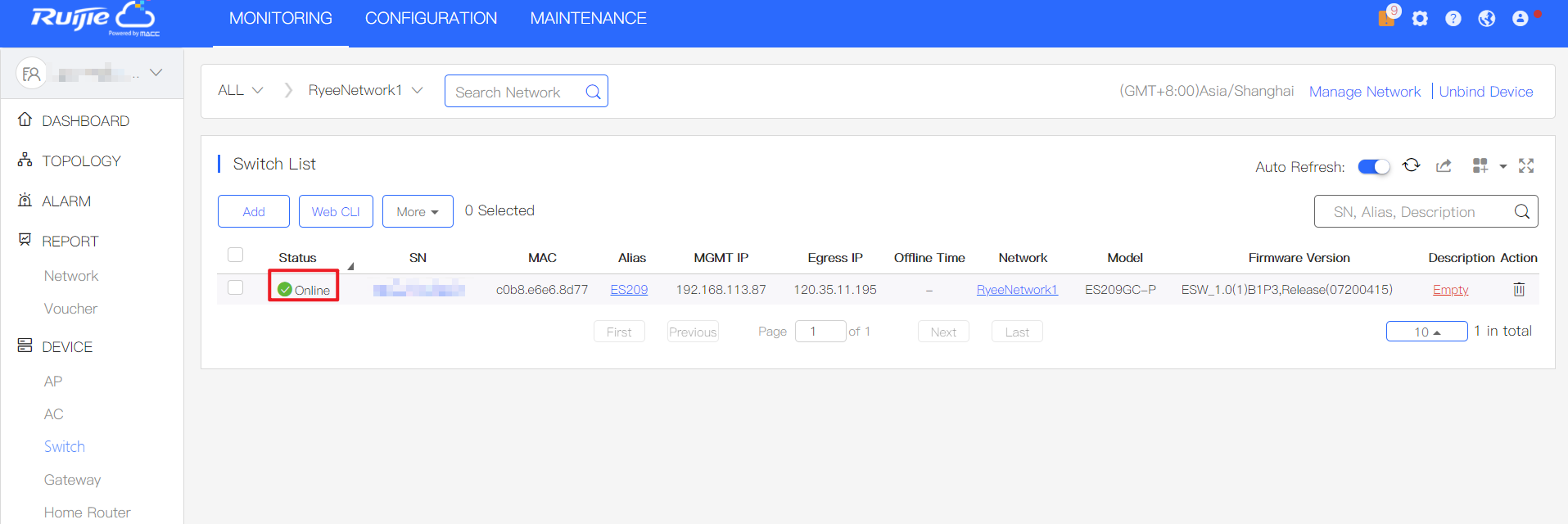Switch to the MONITORING tab
Viewport: 1568px width, 524px height.
point(281,18)
